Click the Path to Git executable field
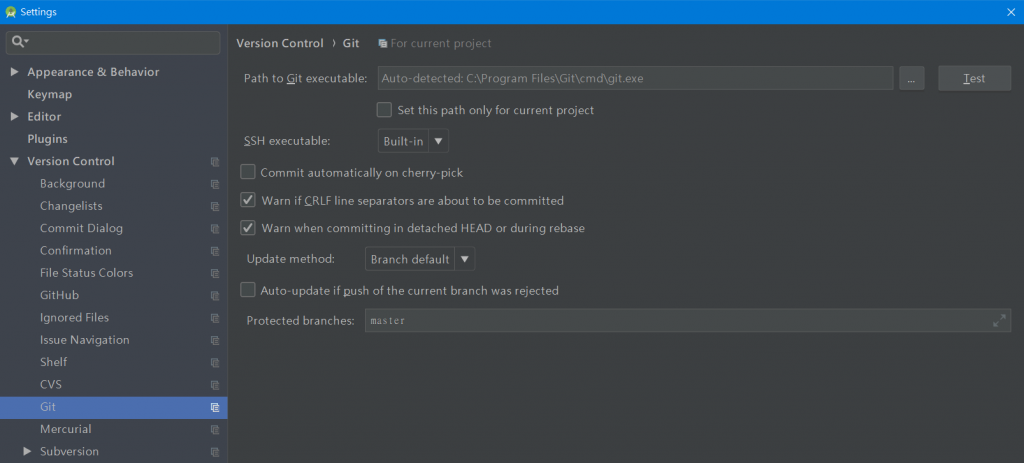This screenshot has width=1024, height=463. pos(635,78)
